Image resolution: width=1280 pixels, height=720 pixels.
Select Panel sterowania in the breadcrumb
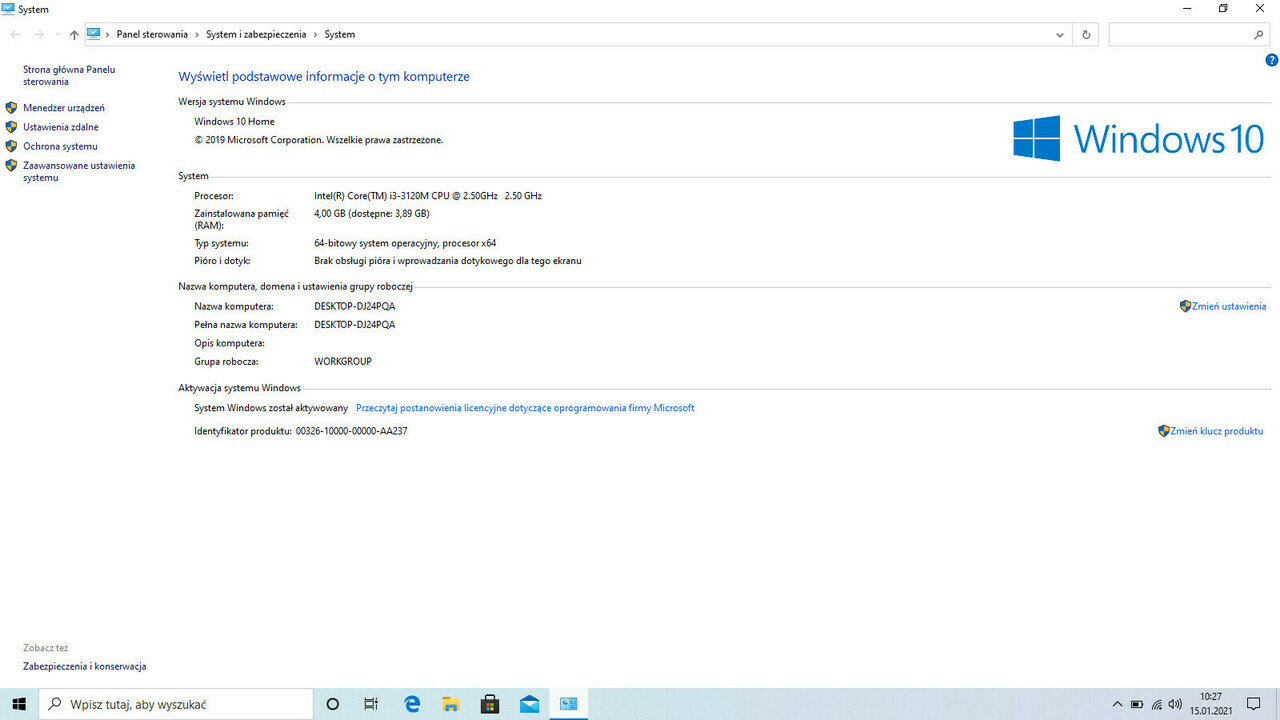(152, 34)
